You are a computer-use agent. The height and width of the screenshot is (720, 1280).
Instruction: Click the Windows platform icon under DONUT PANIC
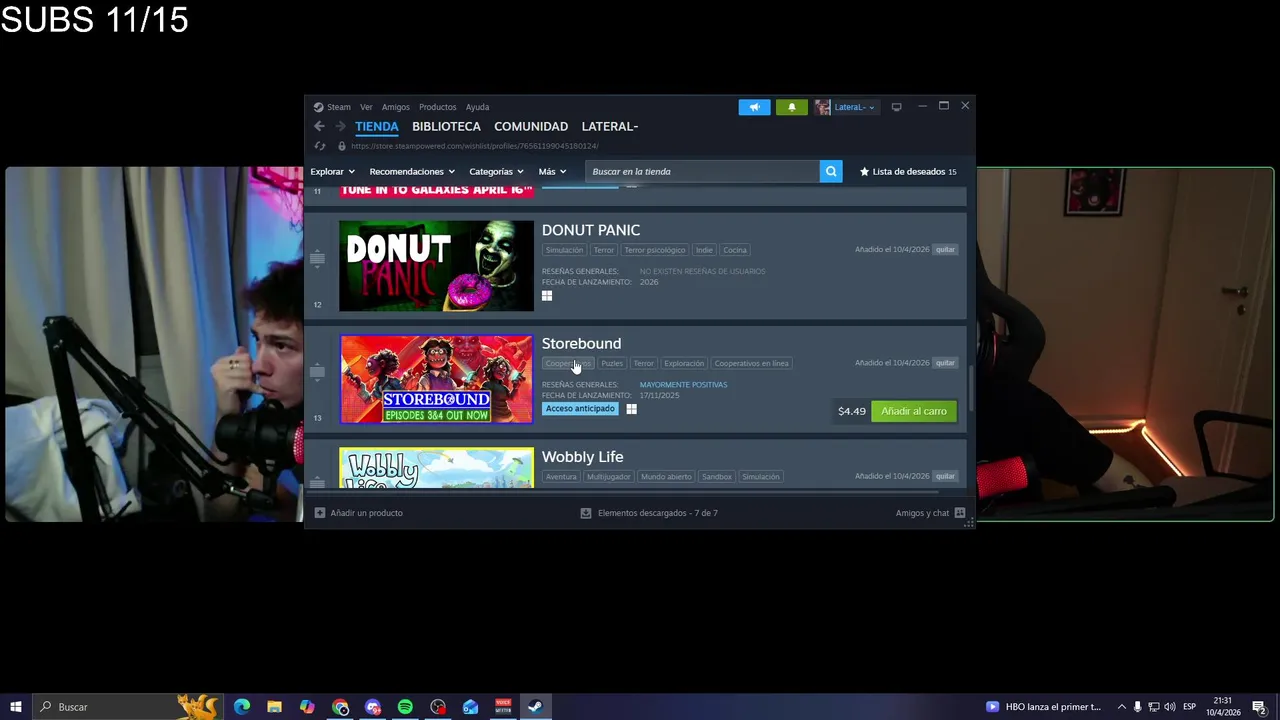tap(547, 296)
